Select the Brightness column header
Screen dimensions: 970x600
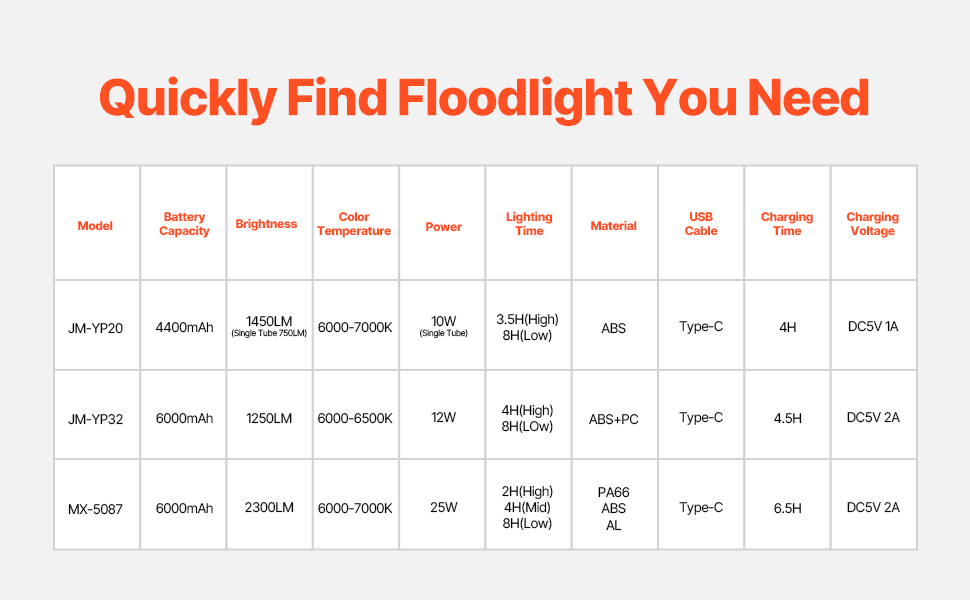[266, 224]
